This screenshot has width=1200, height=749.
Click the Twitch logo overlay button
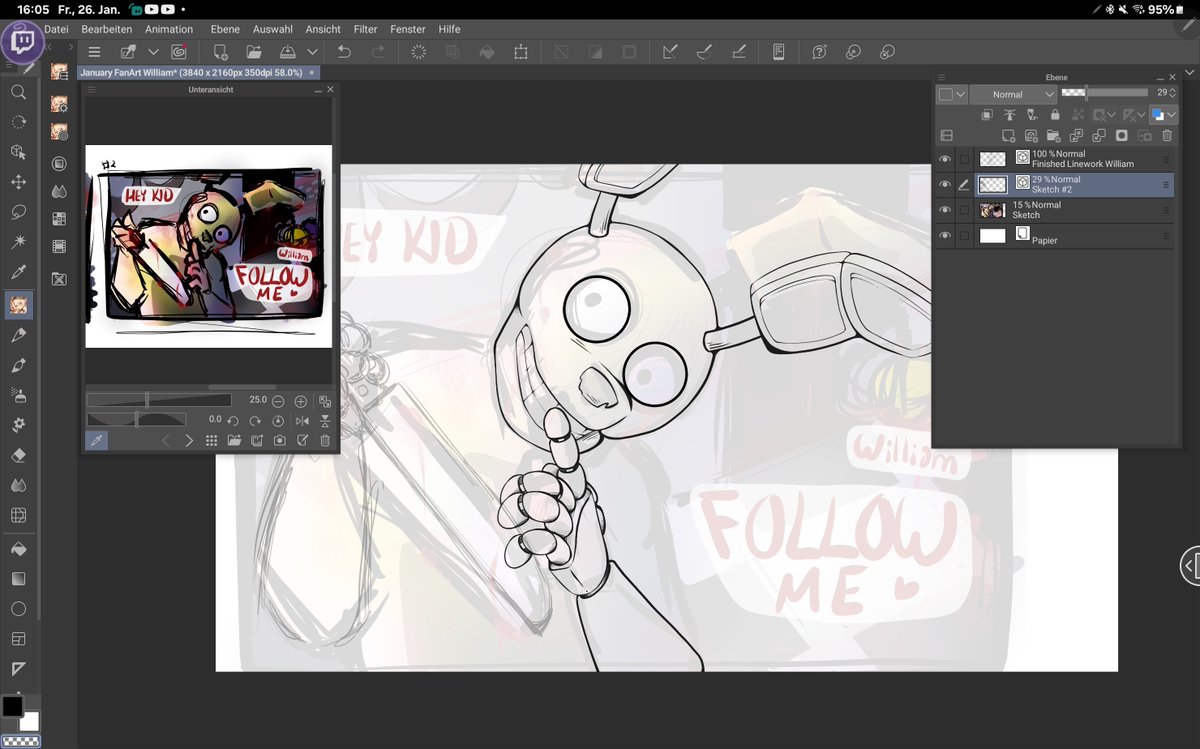point(21,42)
